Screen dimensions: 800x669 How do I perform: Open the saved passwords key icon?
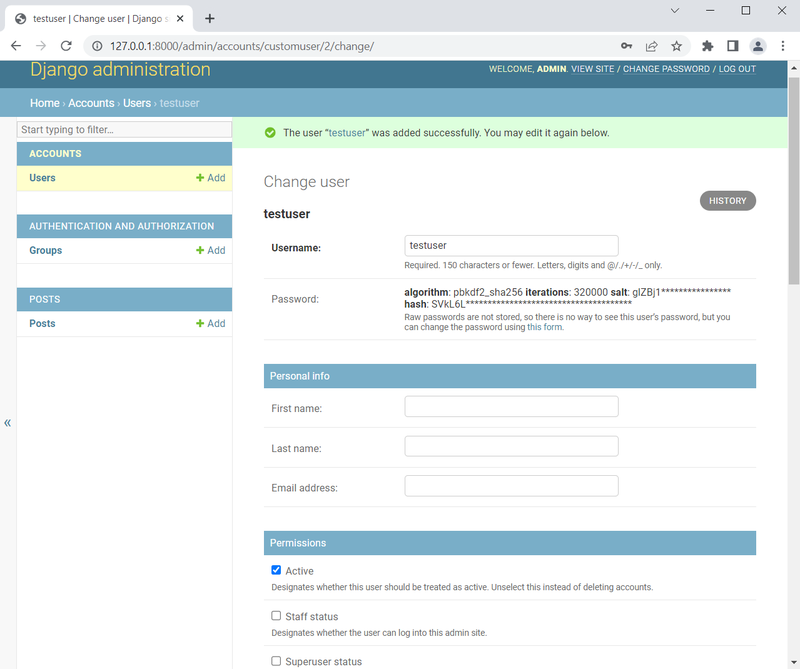point(627,46)
